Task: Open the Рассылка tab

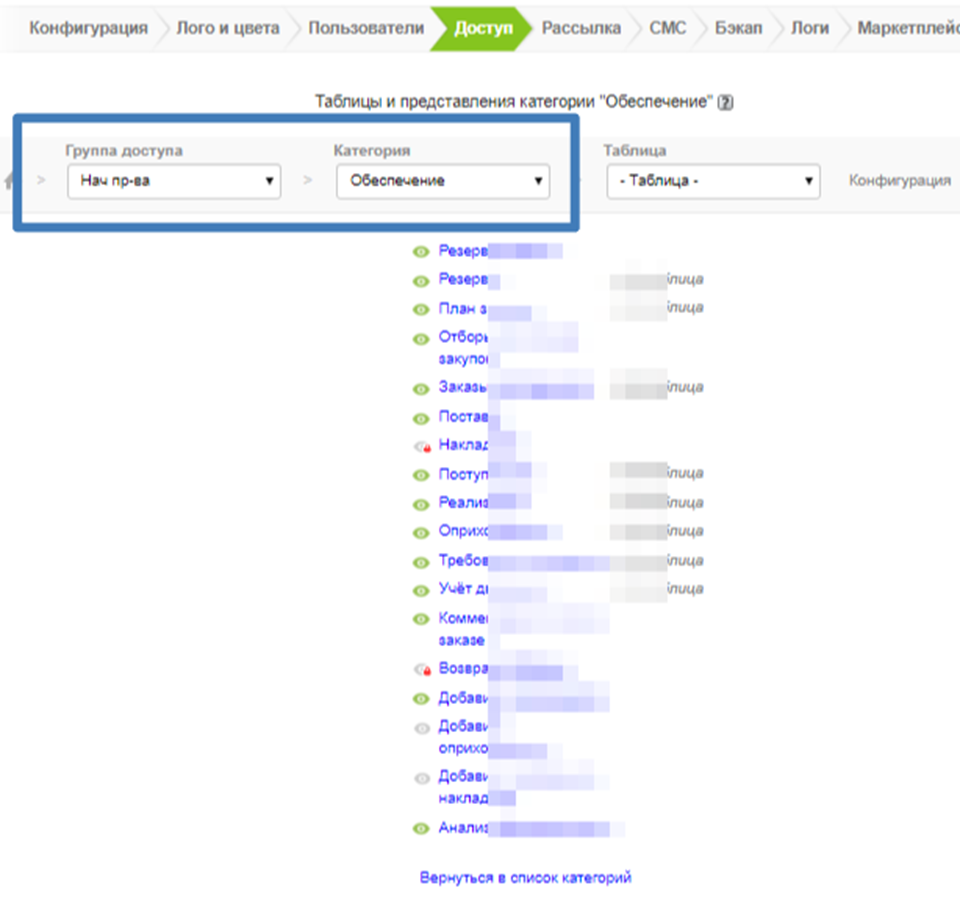Action: (581, 28)
